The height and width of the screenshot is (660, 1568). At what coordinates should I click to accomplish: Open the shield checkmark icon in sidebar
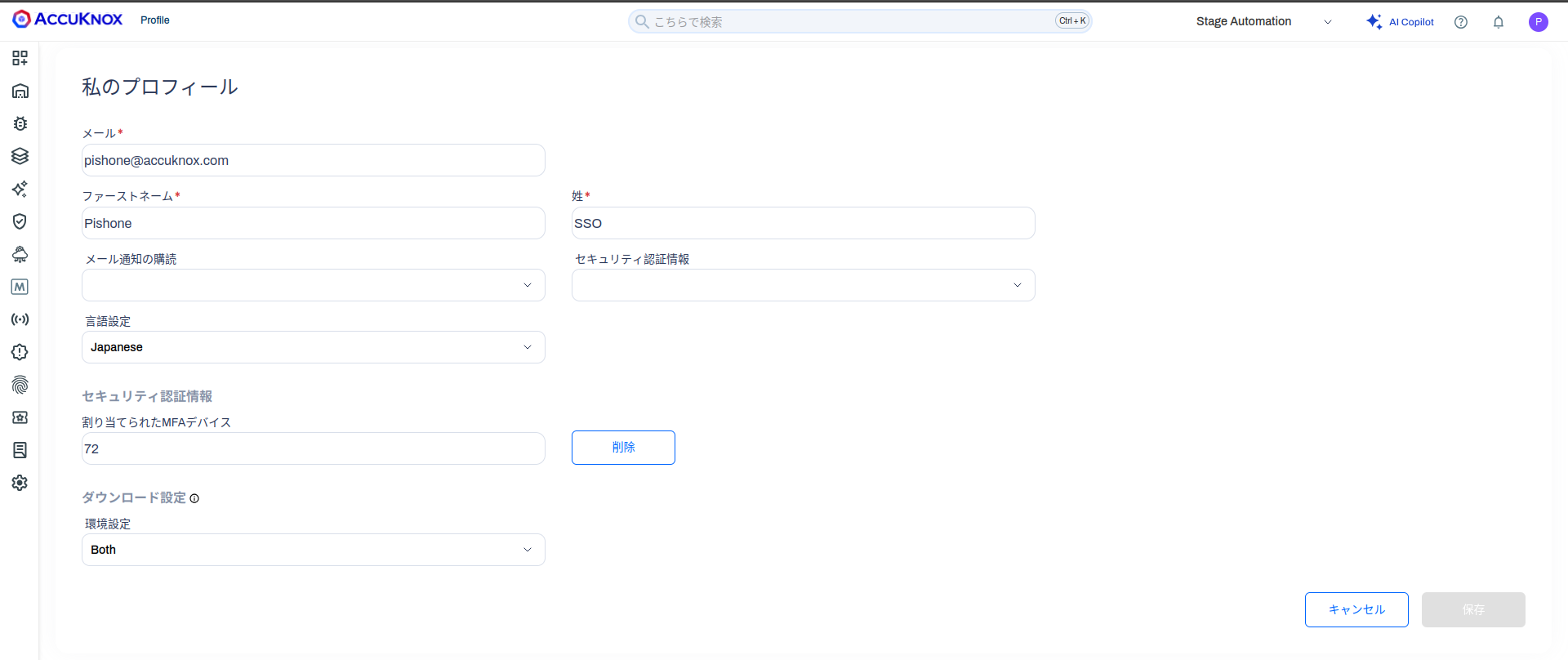coord(20,221)
